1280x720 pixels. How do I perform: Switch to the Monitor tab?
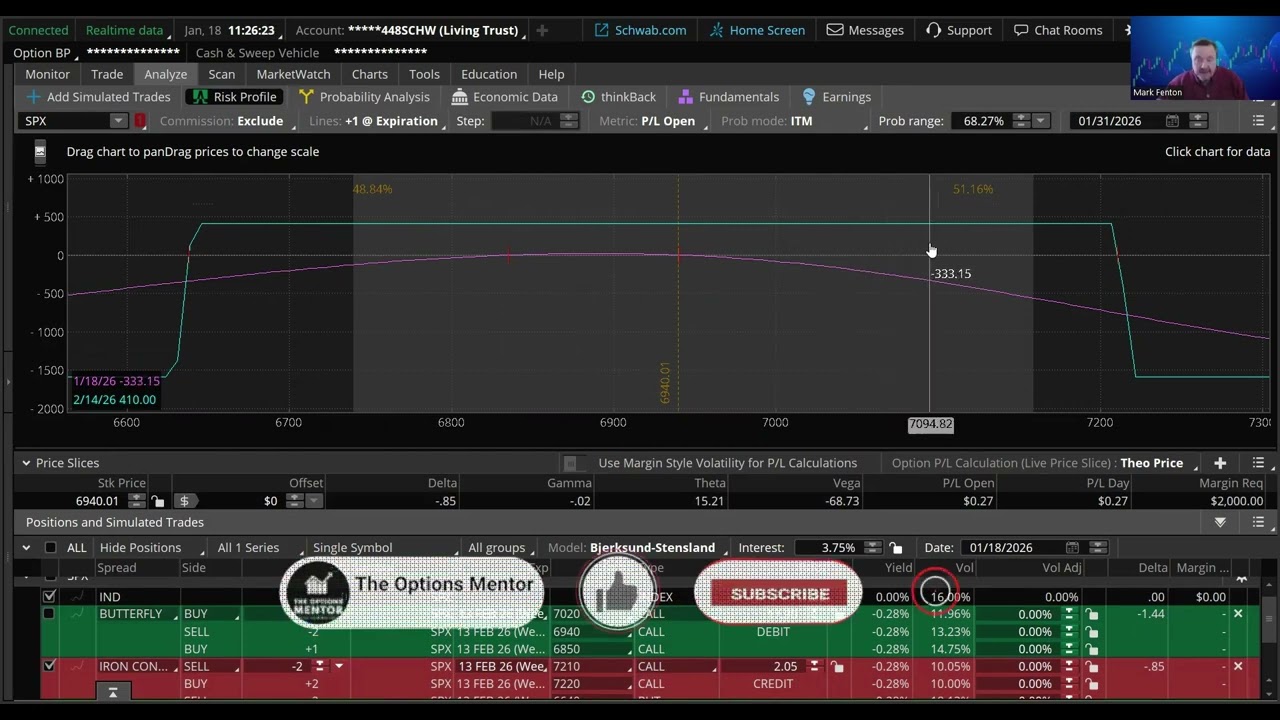[48, 74]
